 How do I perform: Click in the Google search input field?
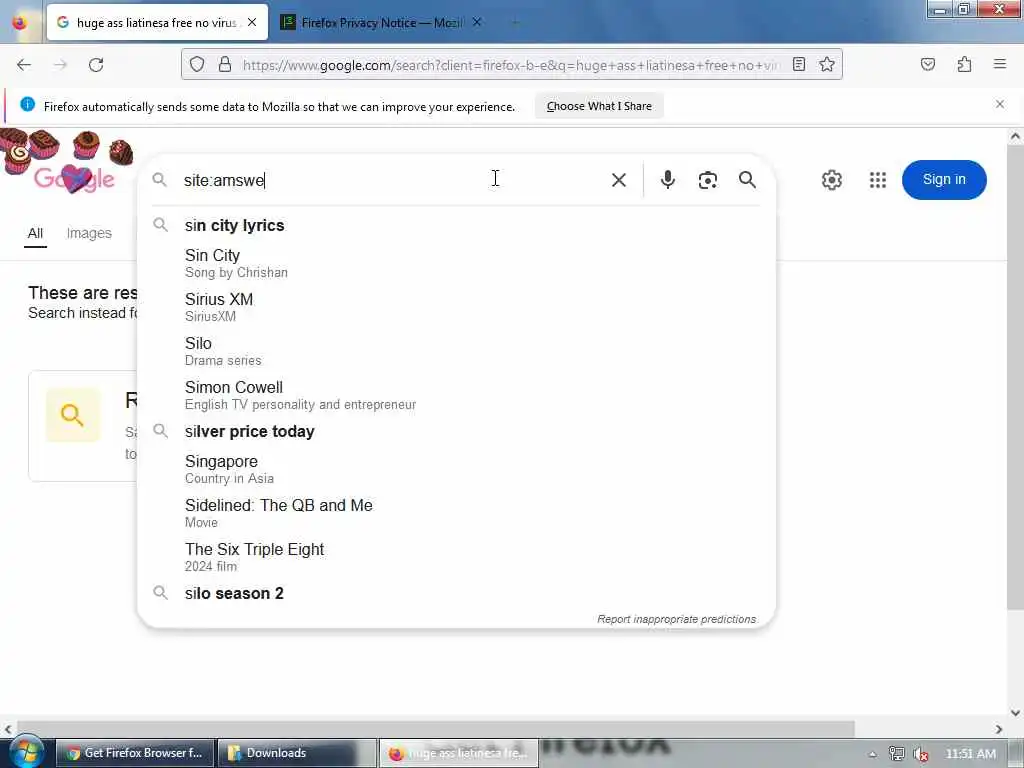click(x=392, y=180)
